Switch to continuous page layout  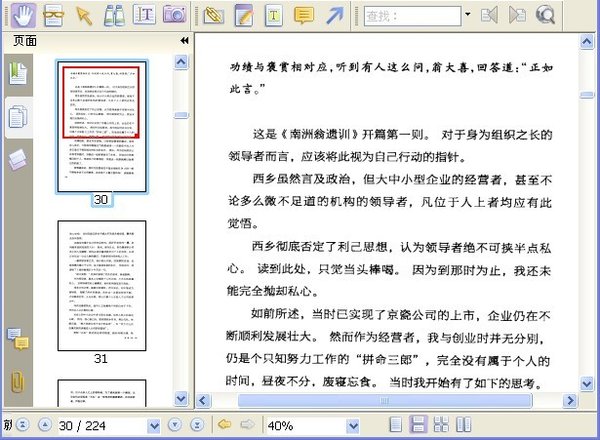[418, 425]
